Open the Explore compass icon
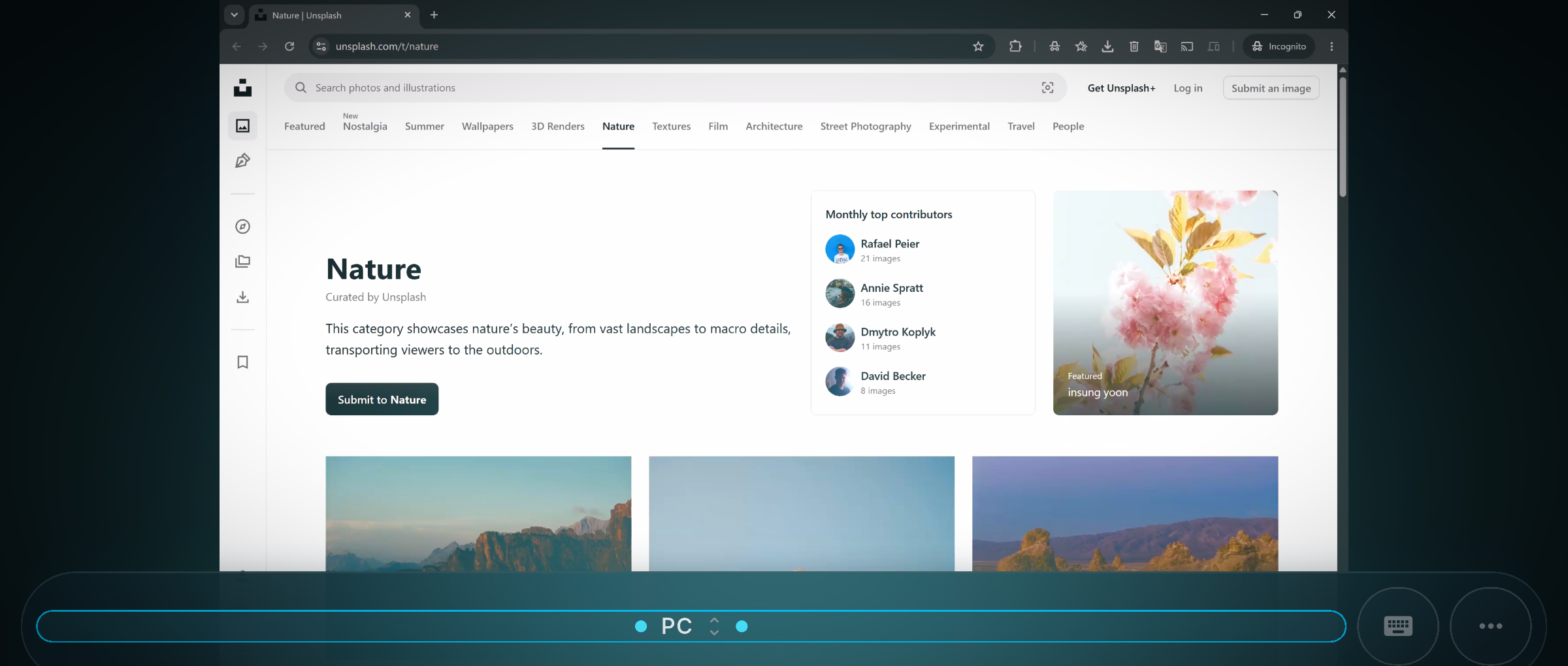Image resolution: width=1568 pixels, height=666 pixels. click(x=242, y=227)
